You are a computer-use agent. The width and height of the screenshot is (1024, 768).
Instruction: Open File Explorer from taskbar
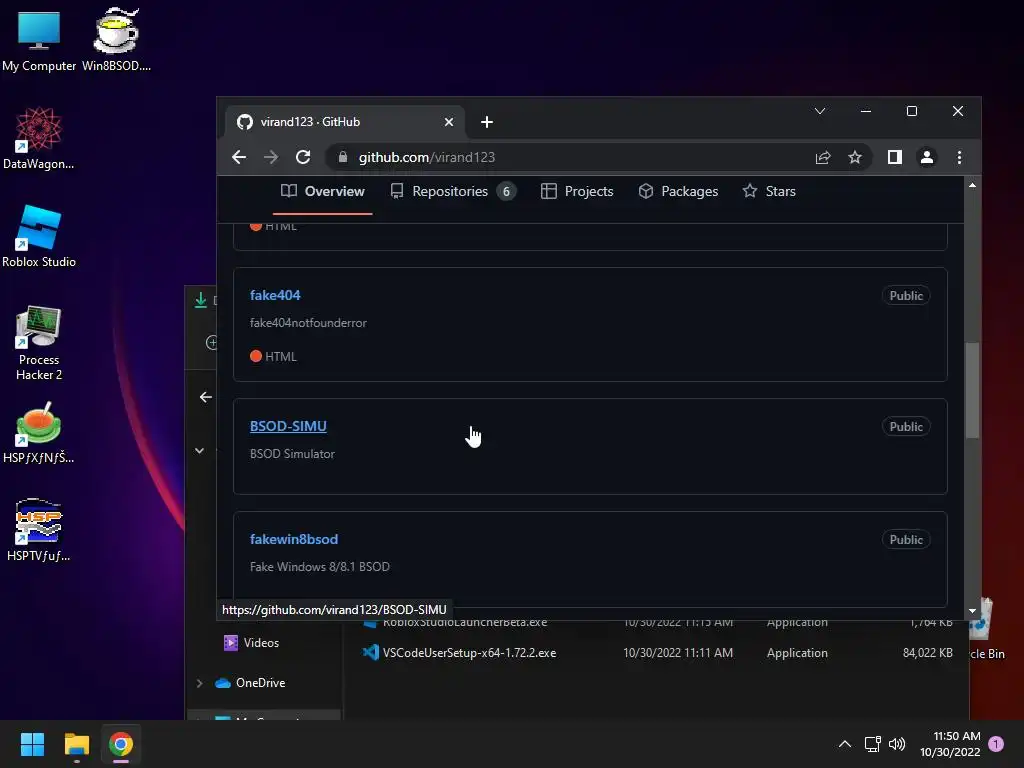pos(76,744)
